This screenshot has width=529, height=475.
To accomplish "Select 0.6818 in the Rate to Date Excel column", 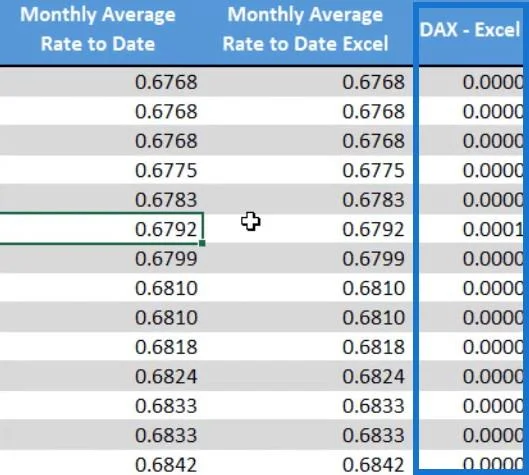I will (373, 347).
